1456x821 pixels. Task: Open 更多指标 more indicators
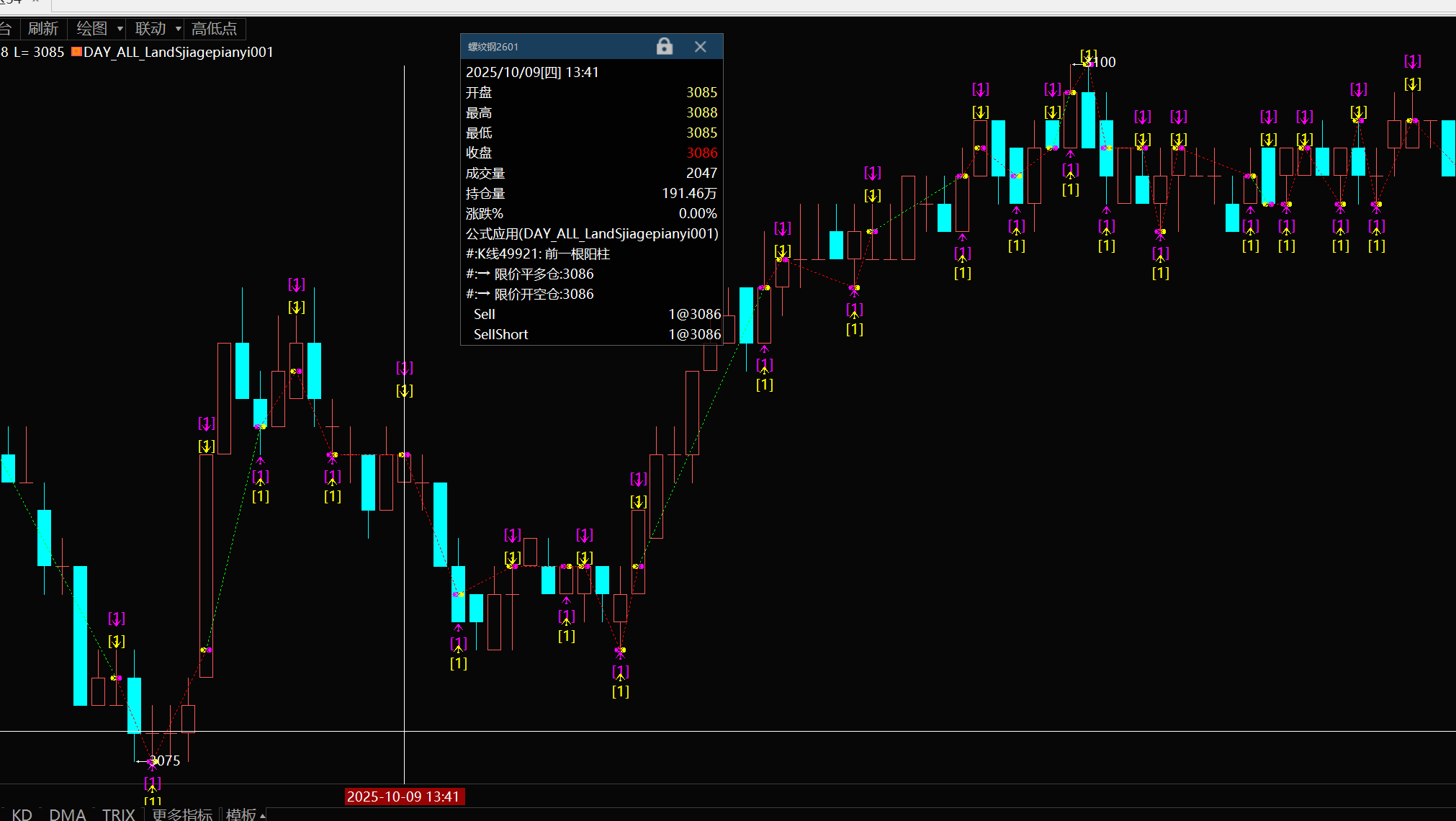[182, 814]
